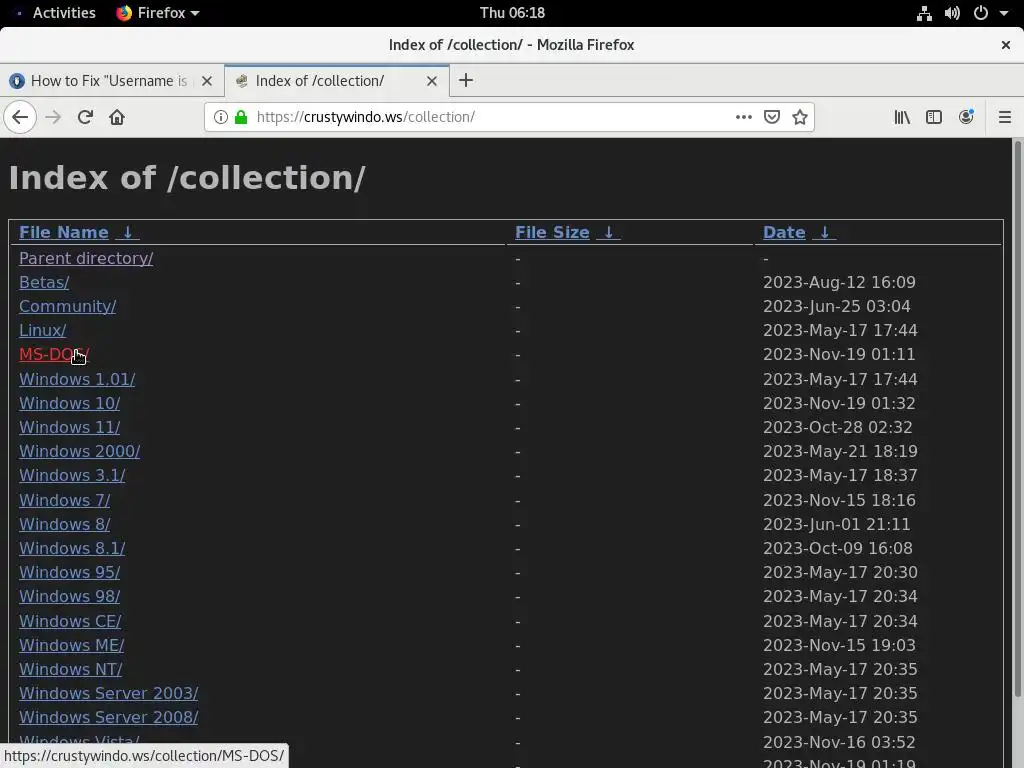Click the page's vertical scrollbar
Viewport: 1024px width, 768px height.
pyautogui.click(x=1017, y=418)
